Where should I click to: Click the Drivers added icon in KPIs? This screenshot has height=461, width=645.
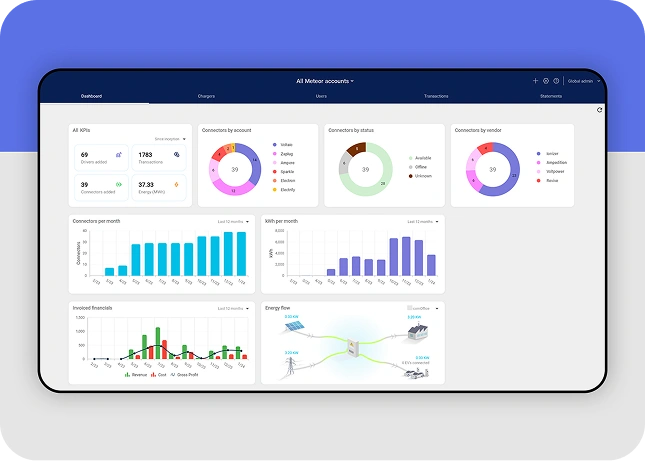[119, 155]
